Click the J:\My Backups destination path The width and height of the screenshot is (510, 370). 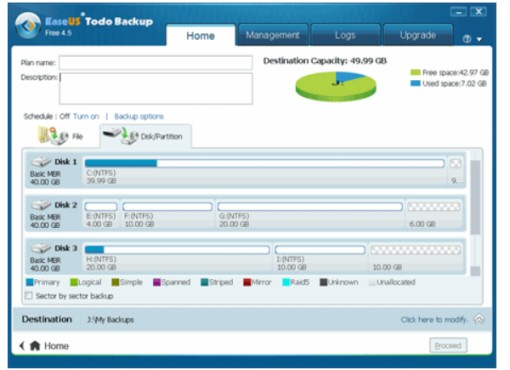(x=110, y=320)
